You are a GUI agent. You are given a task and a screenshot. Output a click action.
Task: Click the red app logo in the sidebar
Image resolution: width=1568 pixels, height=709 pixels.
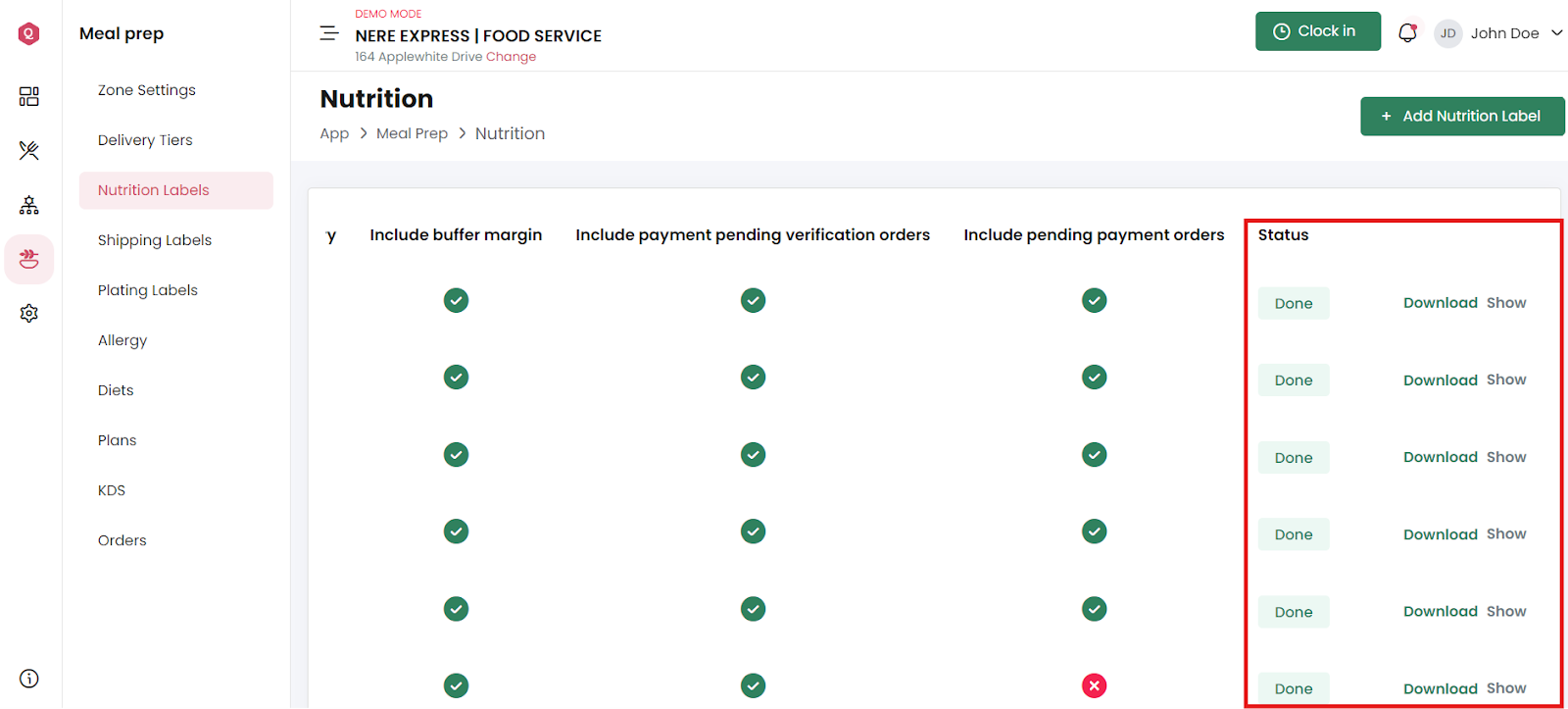pyautogui.click(x=29, y=34)
